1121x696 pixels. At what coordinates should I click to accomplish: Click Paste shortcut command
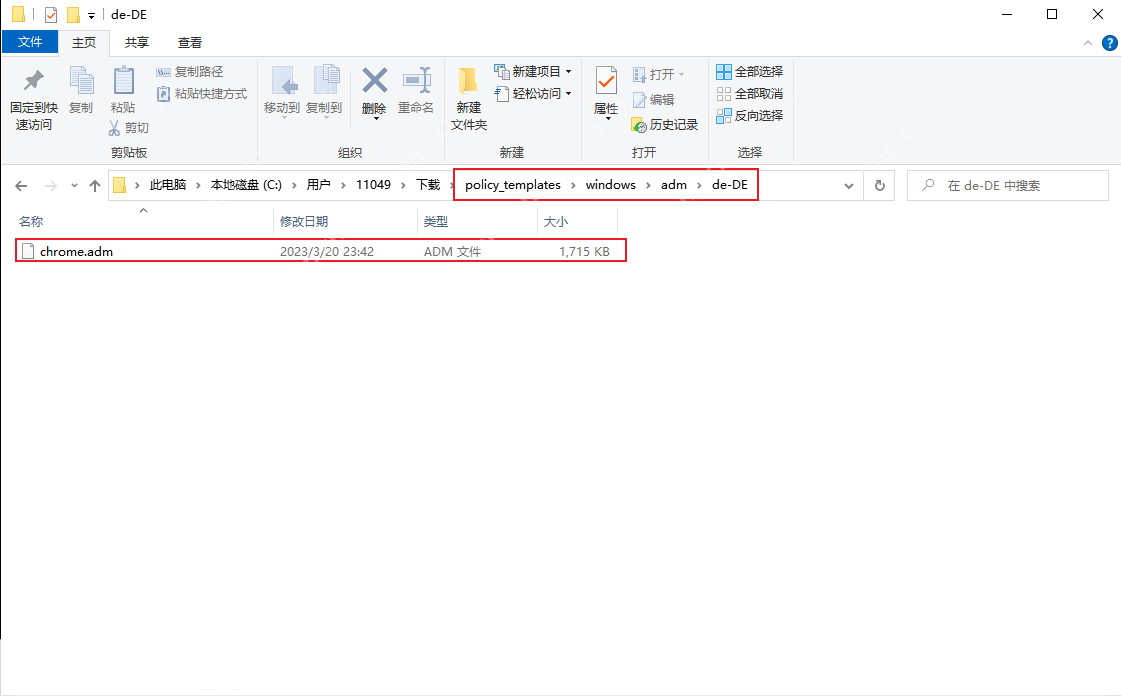202,94
